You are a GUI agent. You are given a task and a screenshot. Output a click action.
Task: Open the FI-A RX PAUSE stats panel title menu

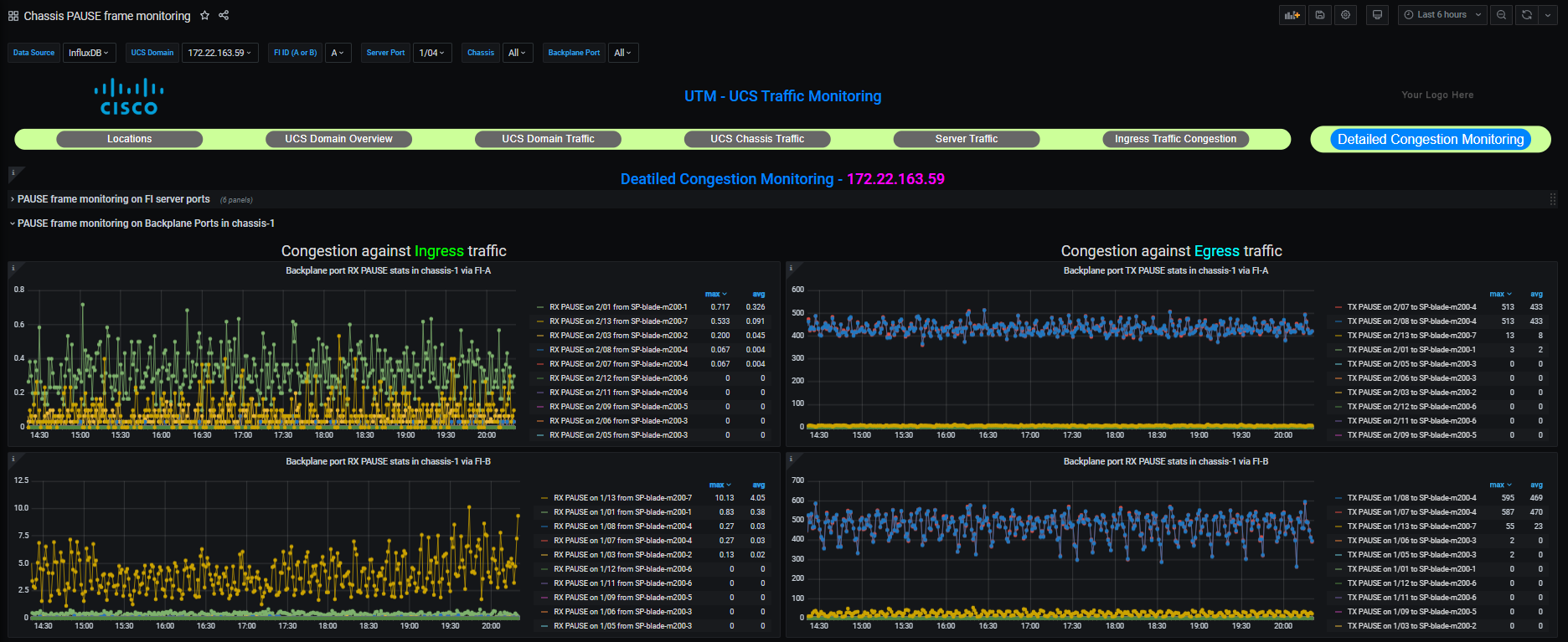point(388,270)
